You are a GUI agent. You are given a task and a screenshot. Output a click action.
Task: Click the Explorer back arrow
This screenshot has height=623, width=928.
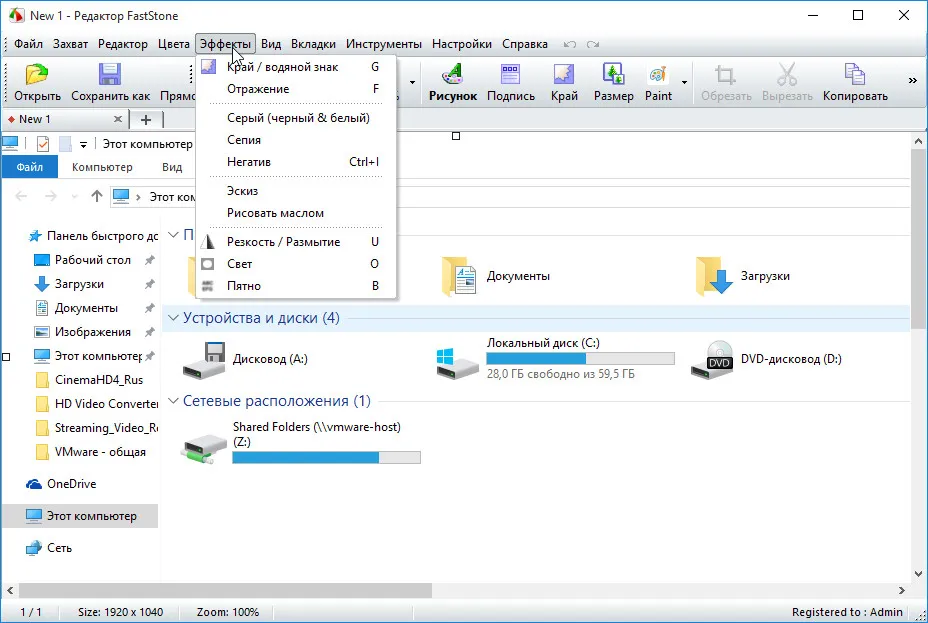click(21, 196)
